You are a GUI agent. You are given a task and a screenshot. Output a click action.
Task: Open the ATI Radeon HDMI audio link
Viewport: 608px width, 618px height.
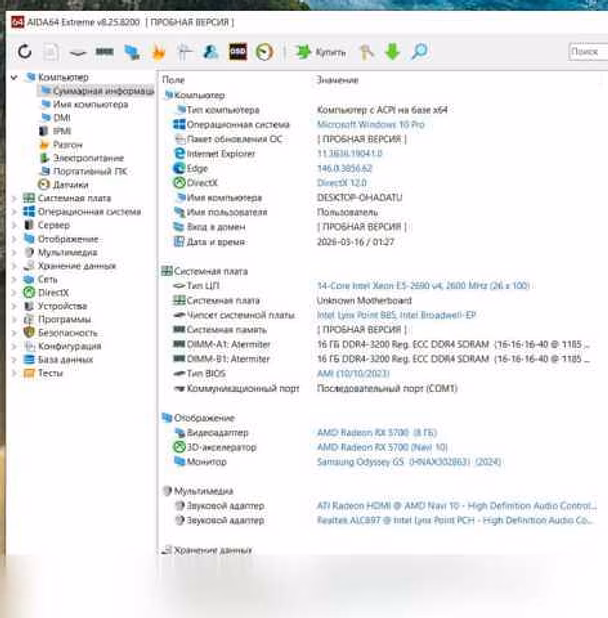coord(457,506)
